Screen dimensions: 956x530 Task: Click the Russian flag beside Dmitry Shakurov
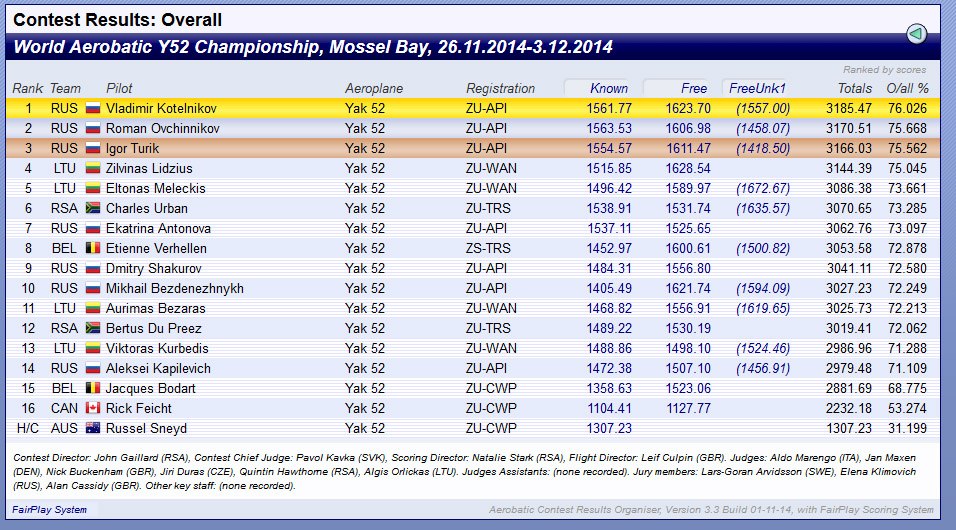click(93, 268)
